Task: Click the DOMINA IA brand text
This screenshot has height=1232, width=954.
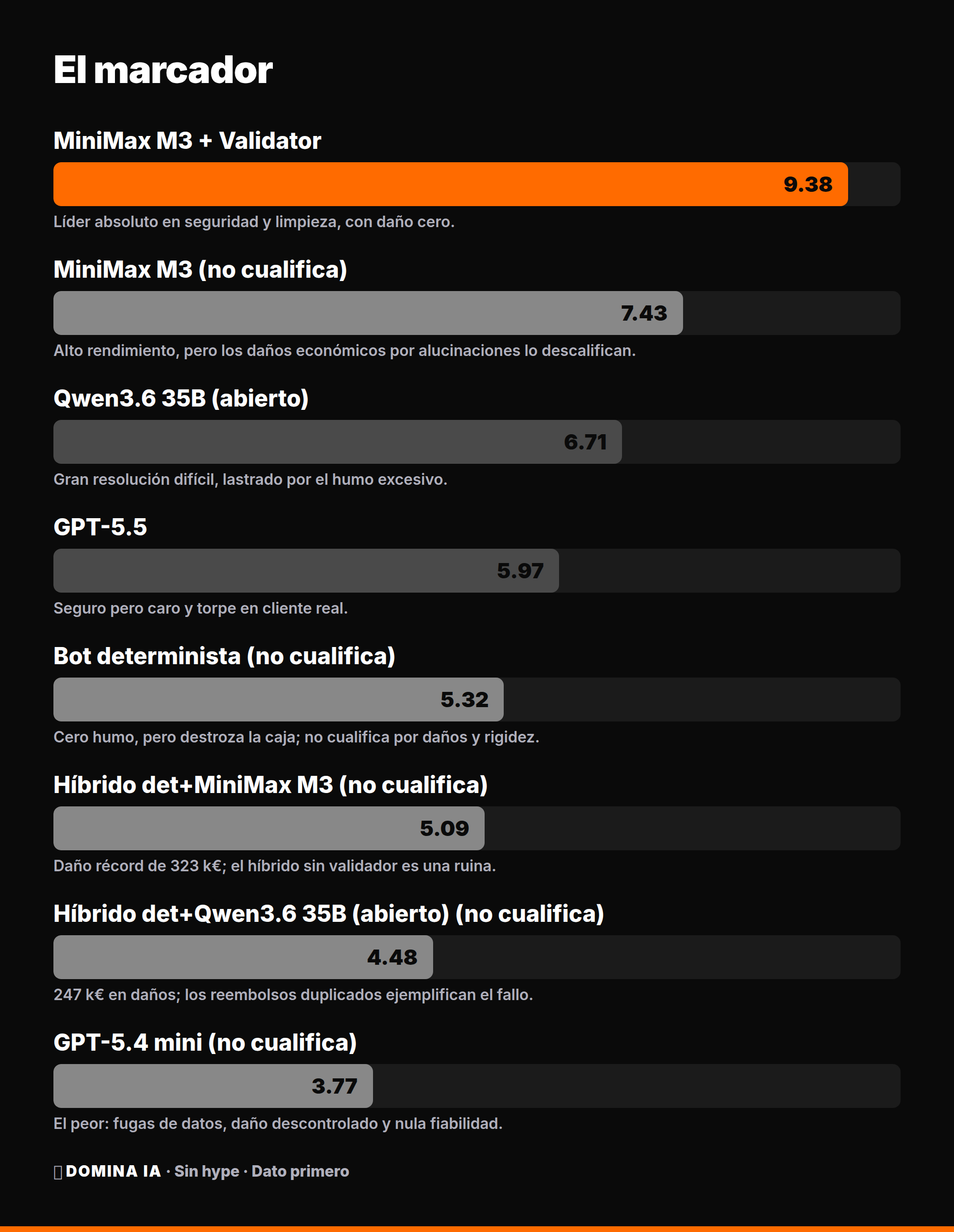Action: pos(114,1171)
